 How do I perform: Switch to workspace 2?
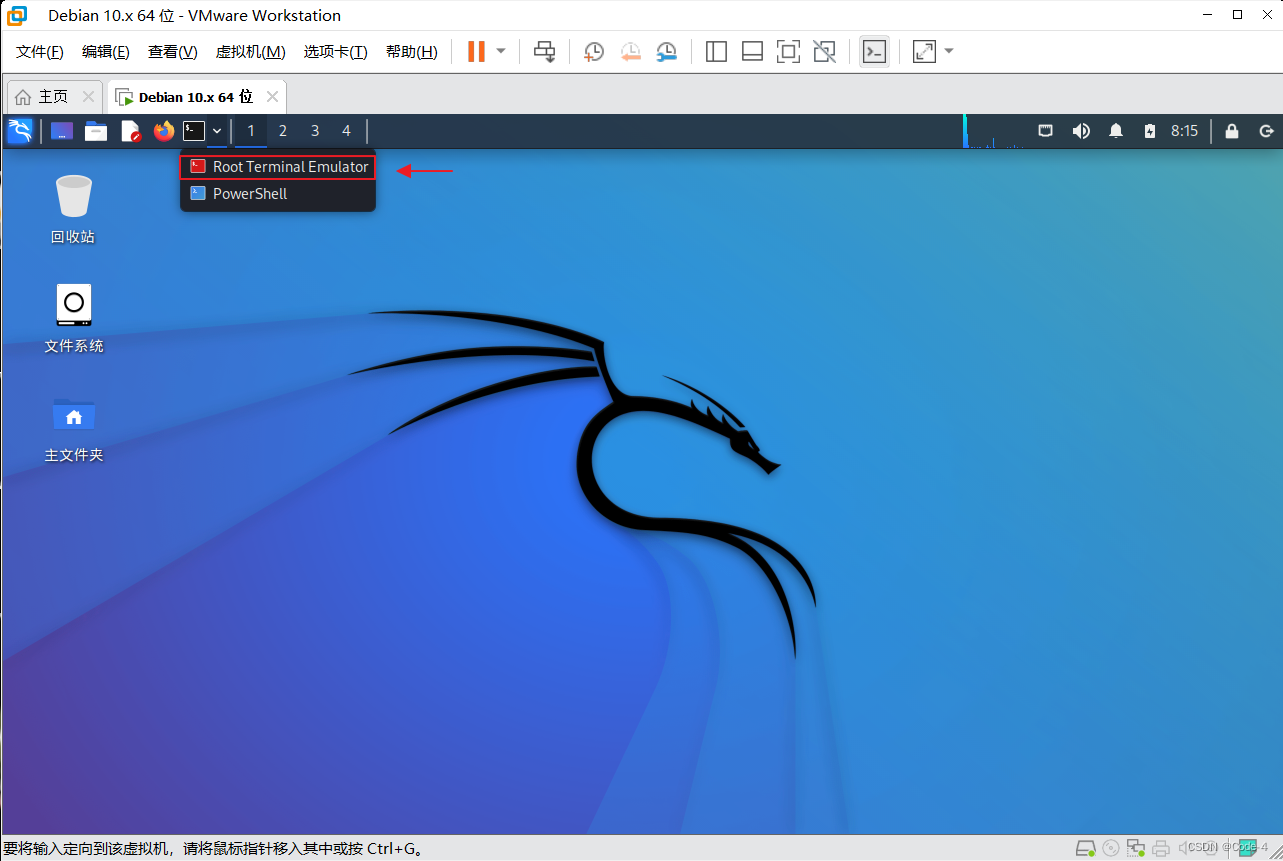[283, 131]
